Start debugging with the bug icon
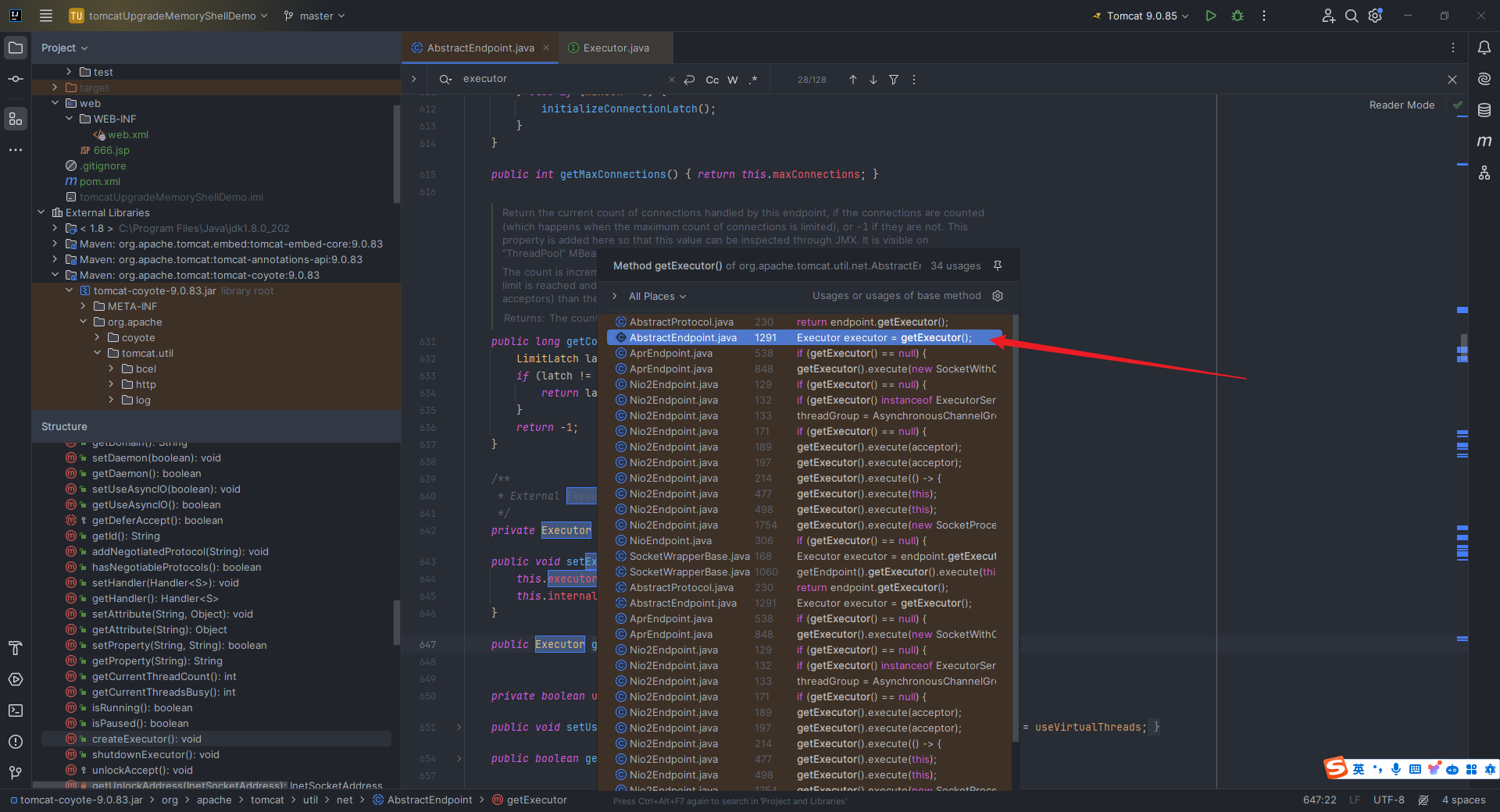This screenshot has width=1500, height=812. tap(1237, 16)
